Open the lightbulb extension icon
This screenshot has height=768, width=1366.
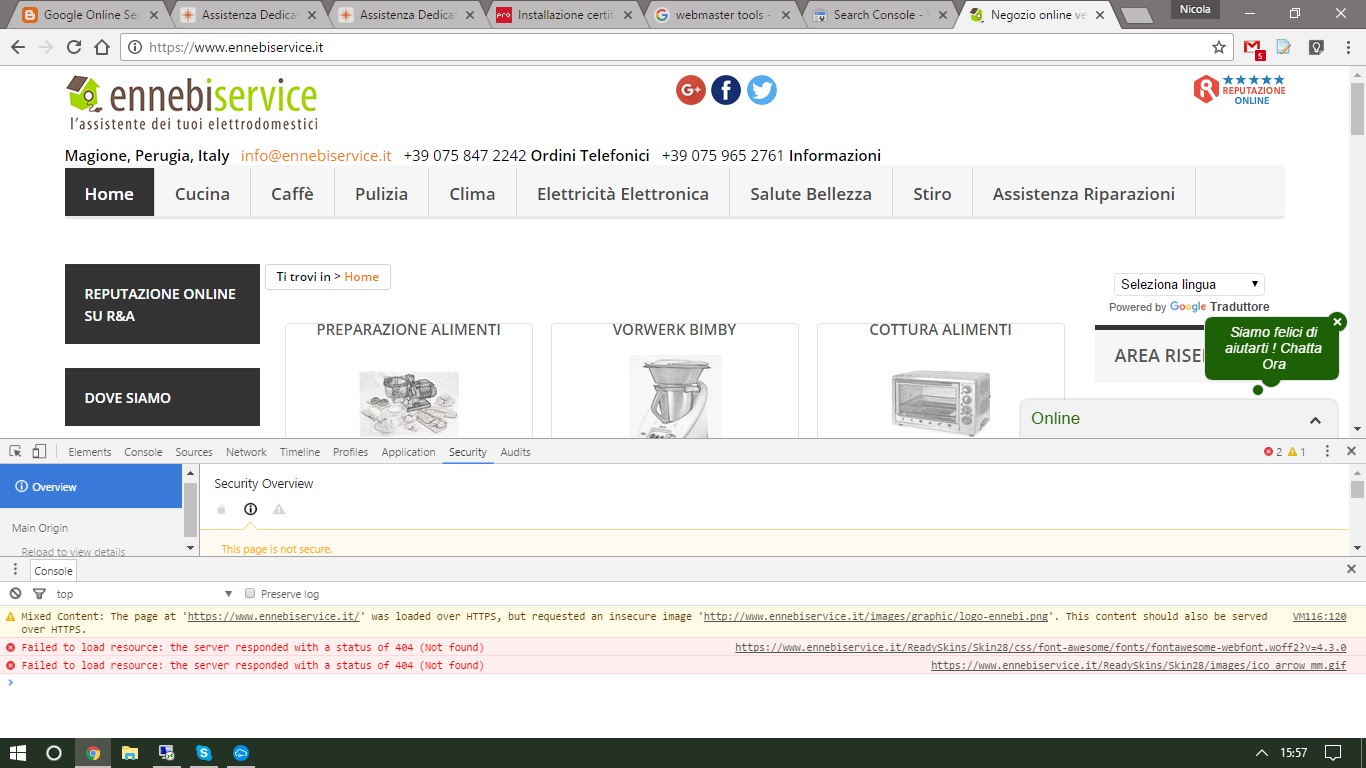point(1316,47)
